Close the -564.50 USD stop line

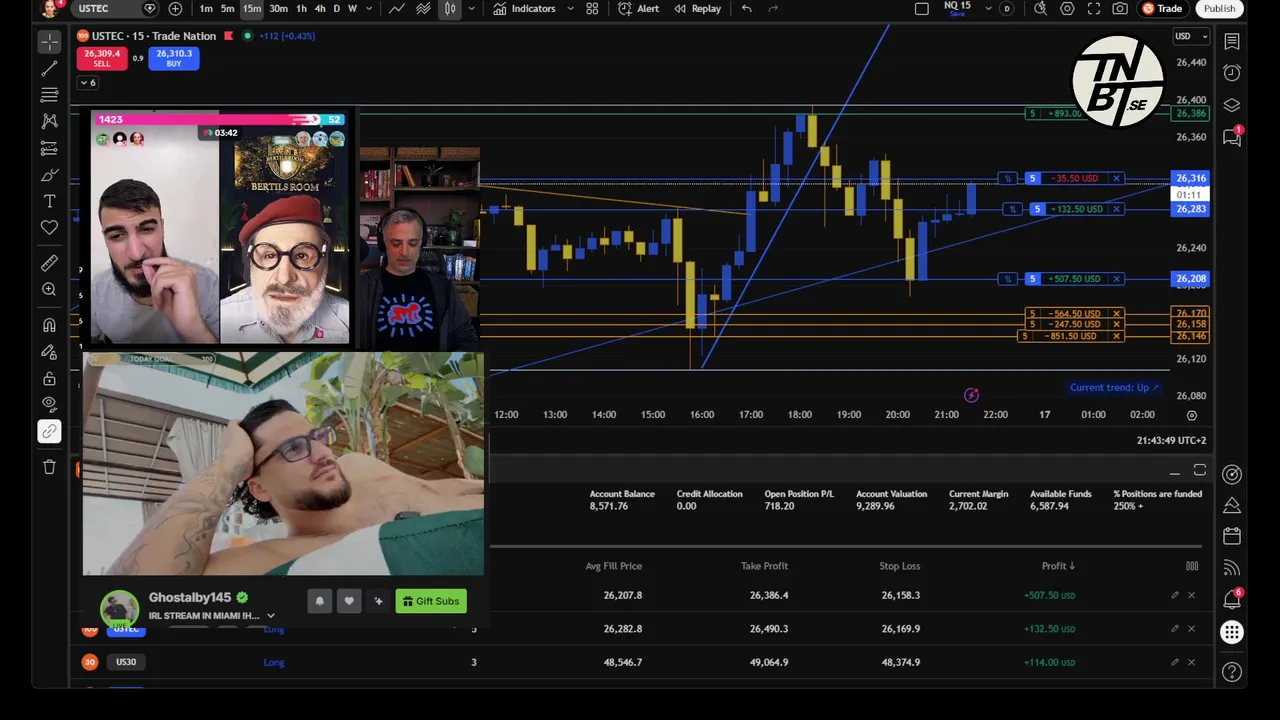[1116, 314]
